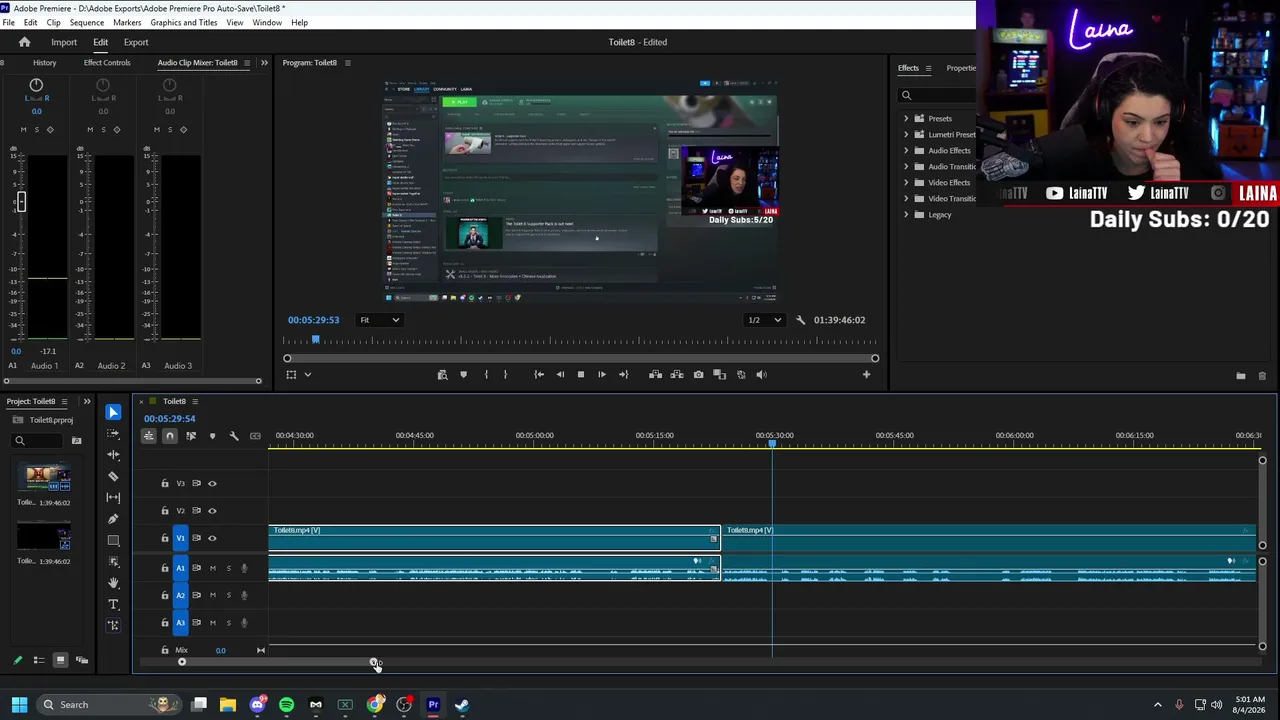
Task: Open the Sequence menu
Action: click(87, 22)
